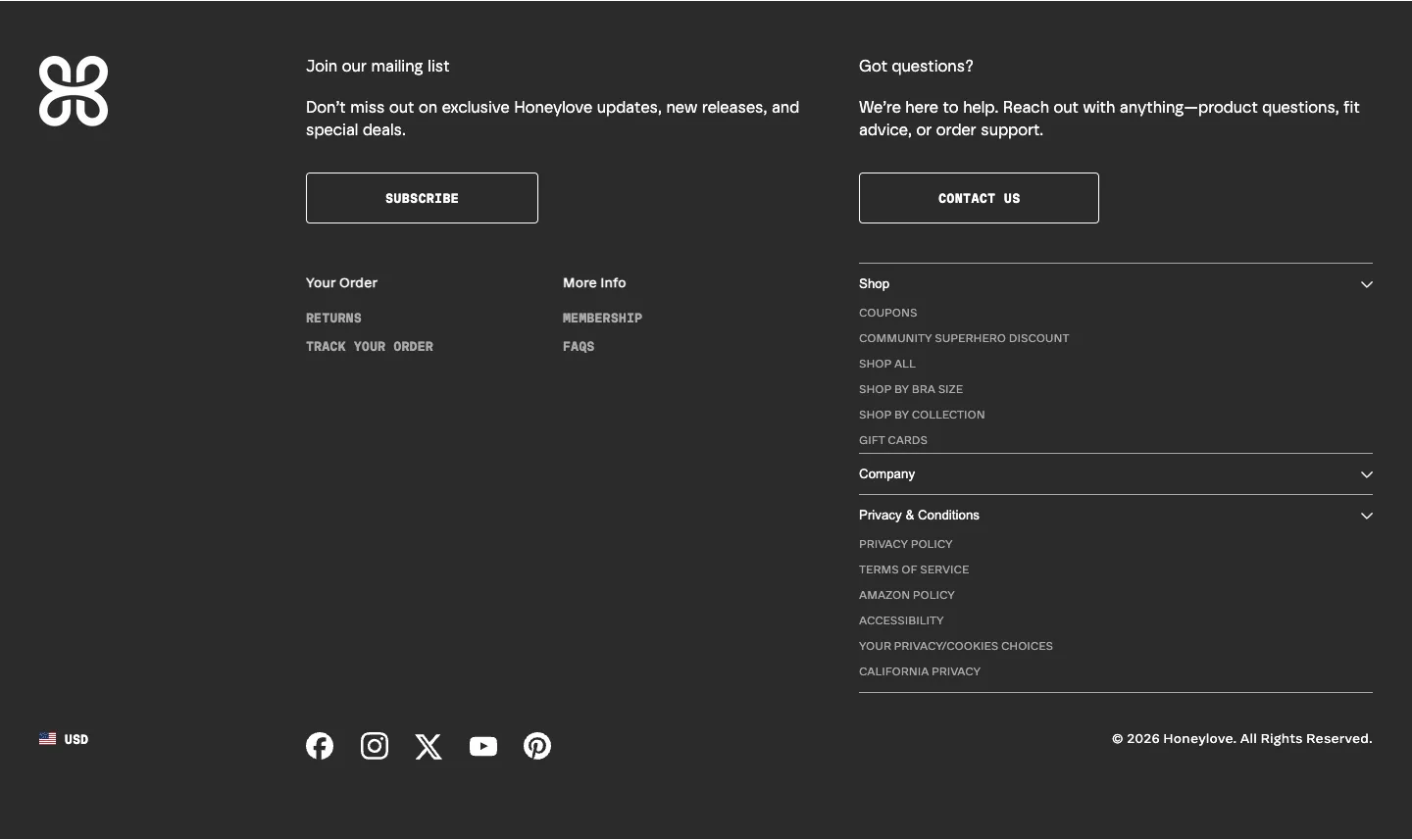Open Community Superhero Discount link
1412x840 pixels.
click(964, 338)
